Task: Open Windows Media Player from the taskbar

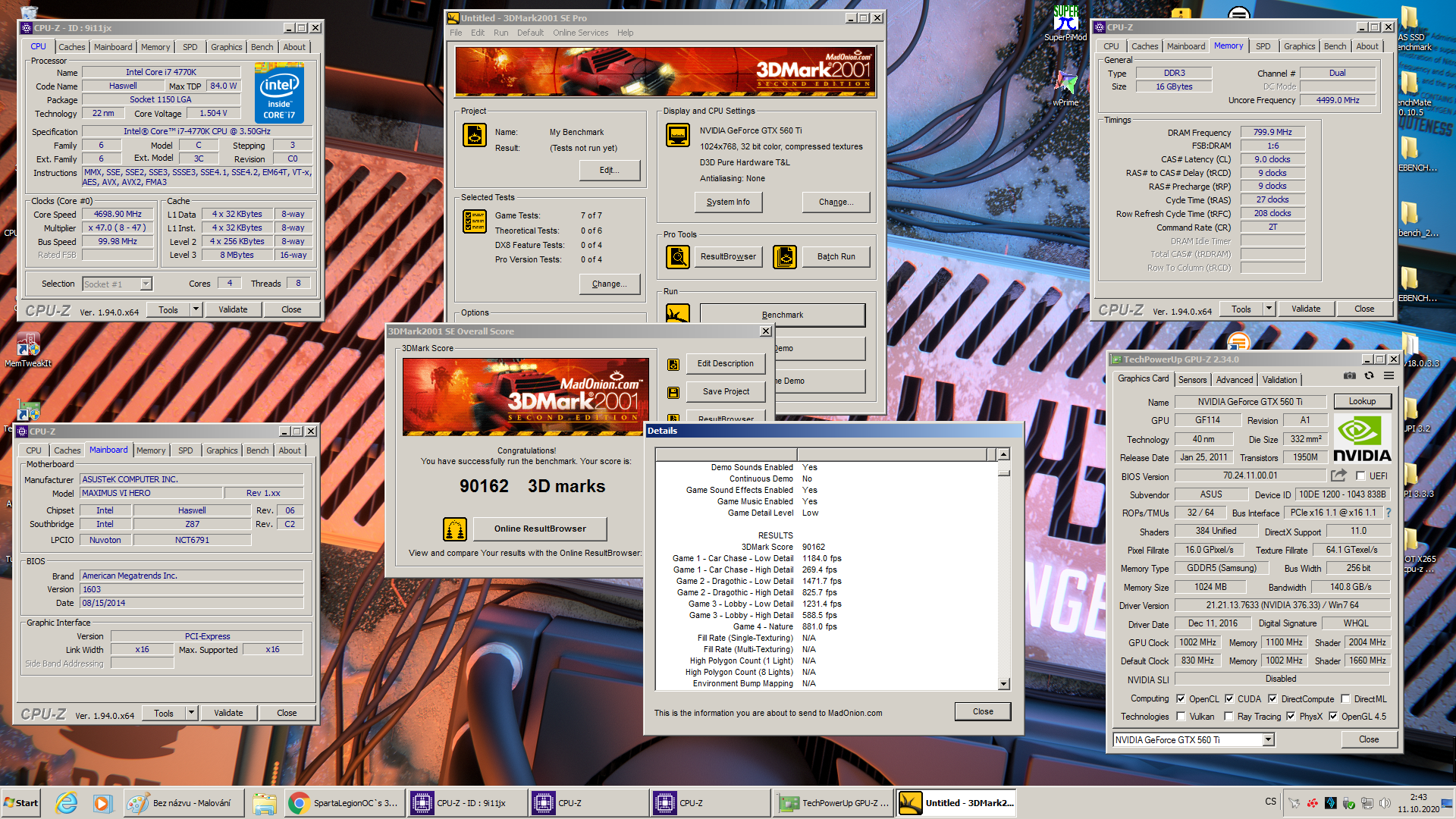Action: (x=102, y=803)
